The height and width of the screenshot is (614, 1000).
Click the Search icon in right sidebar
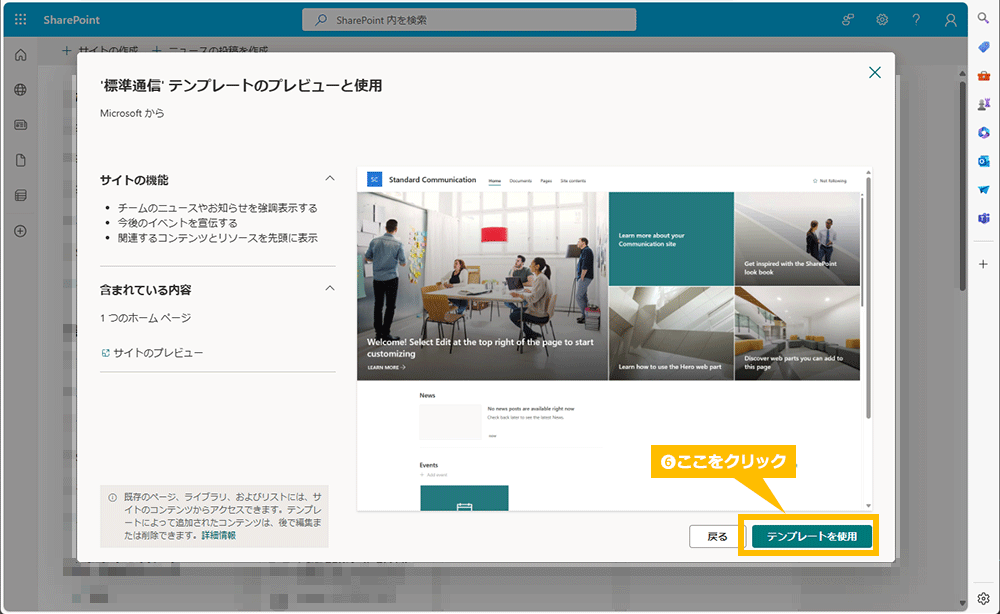click(x=982, y=17)
